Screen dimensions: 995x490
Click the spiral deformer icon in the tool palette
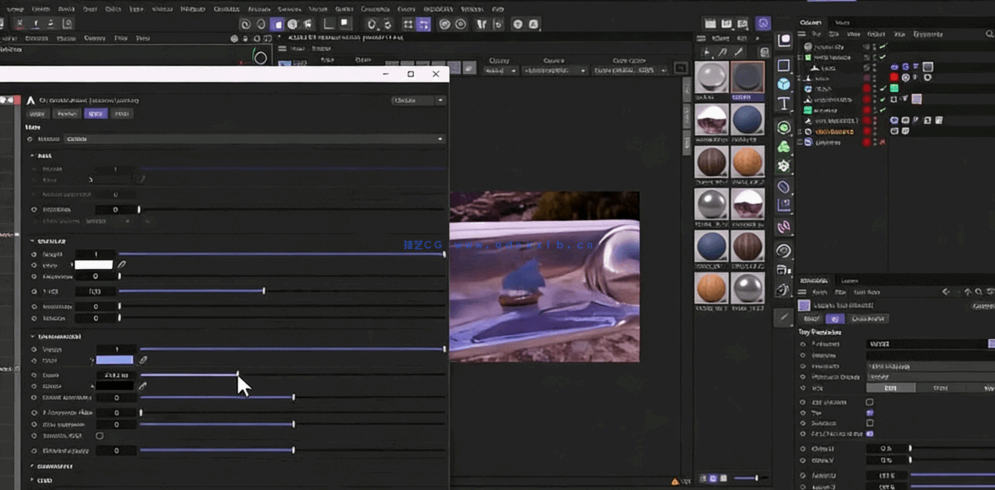pos(784,250)
